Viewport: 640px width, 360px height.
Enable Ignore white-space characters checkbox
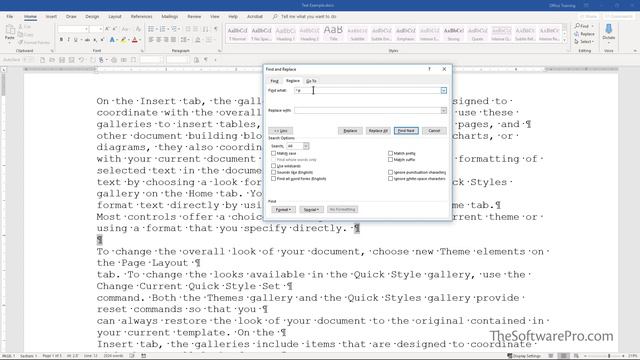point(391,179)
